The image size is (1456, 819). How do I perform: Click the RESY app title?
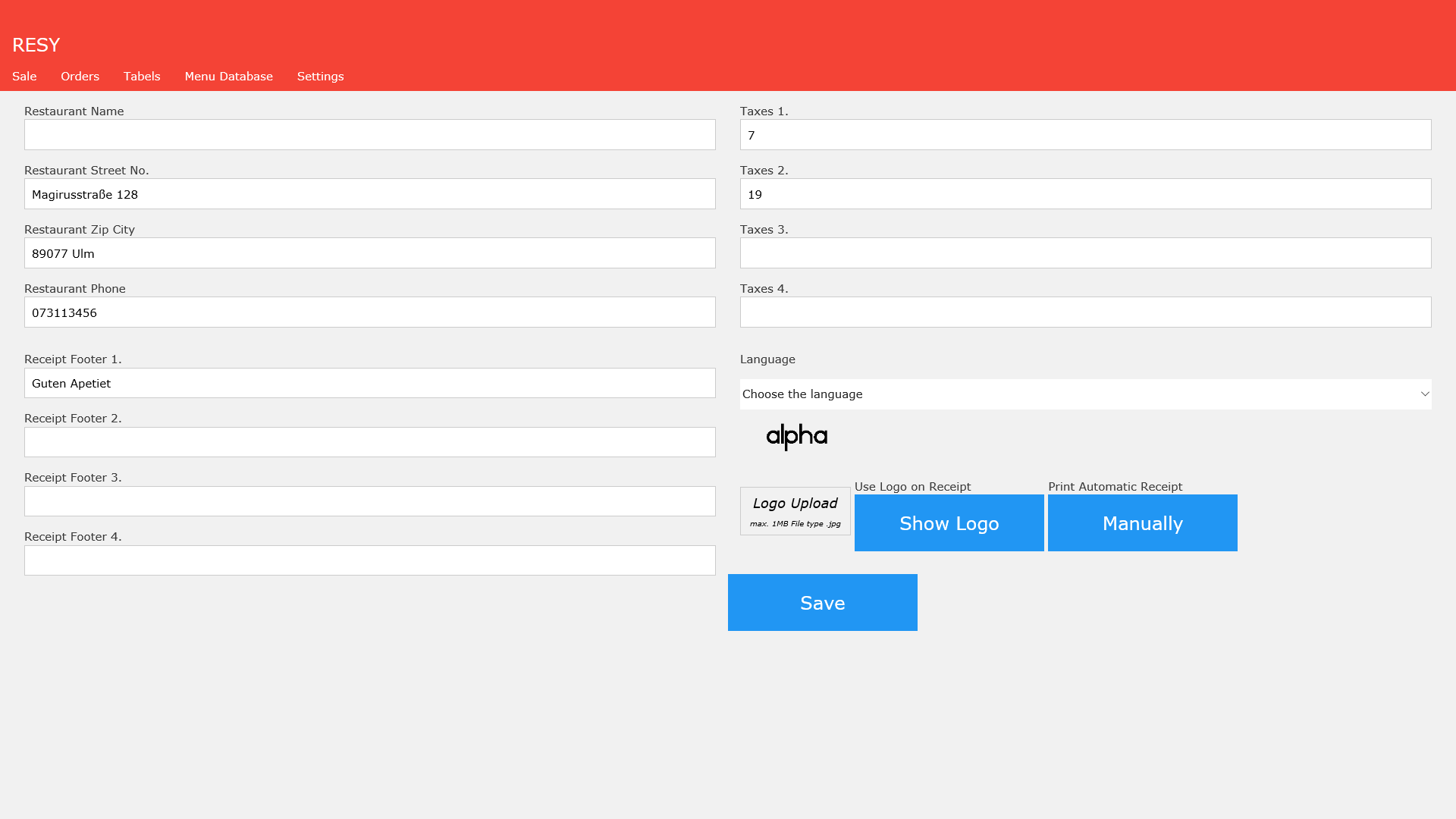(36, 45)
